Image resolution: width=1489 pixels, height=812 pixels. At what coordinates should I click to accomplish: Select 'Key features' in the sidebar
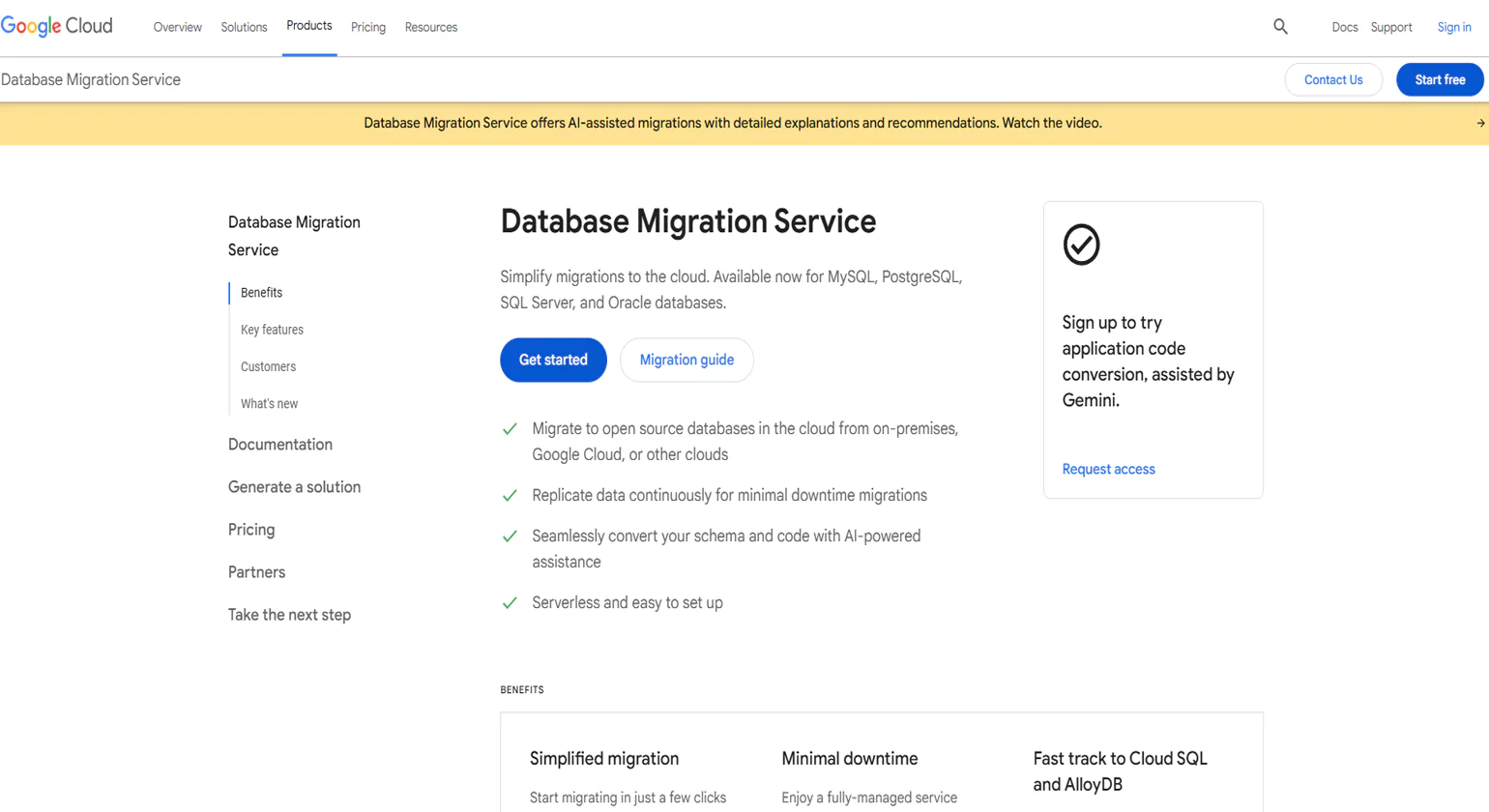(272, 329)
